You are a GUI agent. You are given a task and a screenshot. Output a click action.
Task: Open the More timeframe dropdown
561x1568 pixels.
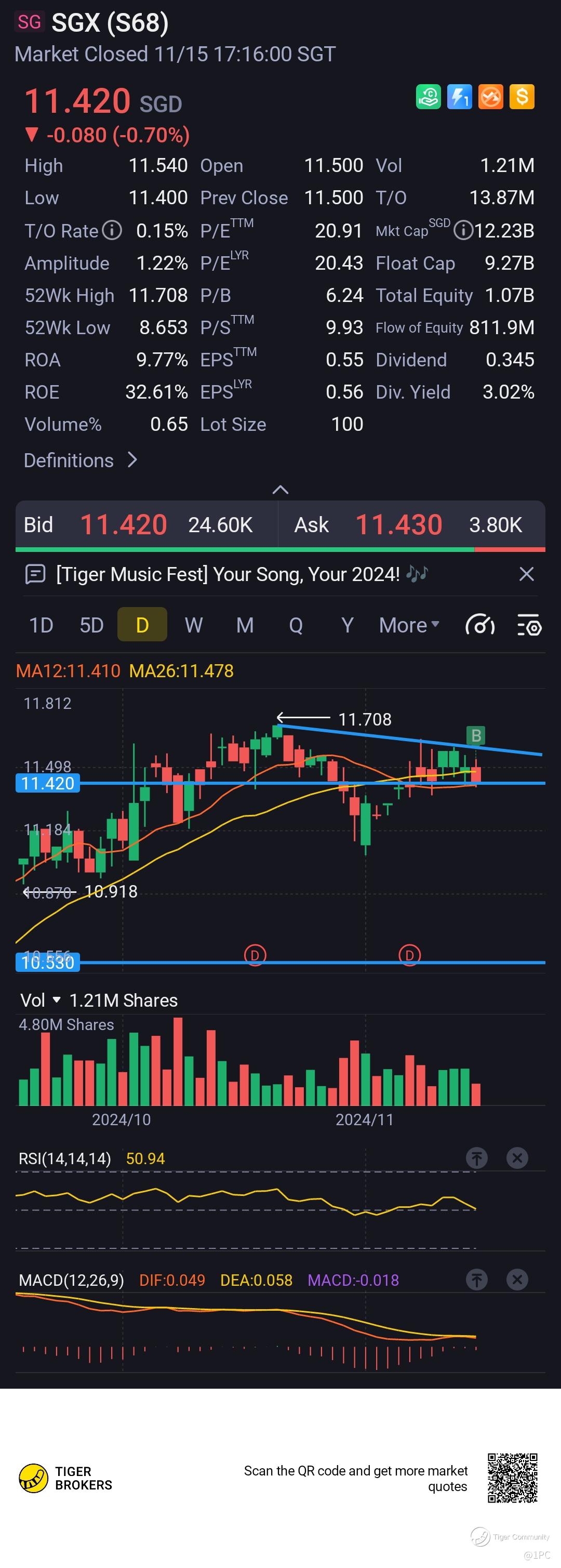(409, 625)
